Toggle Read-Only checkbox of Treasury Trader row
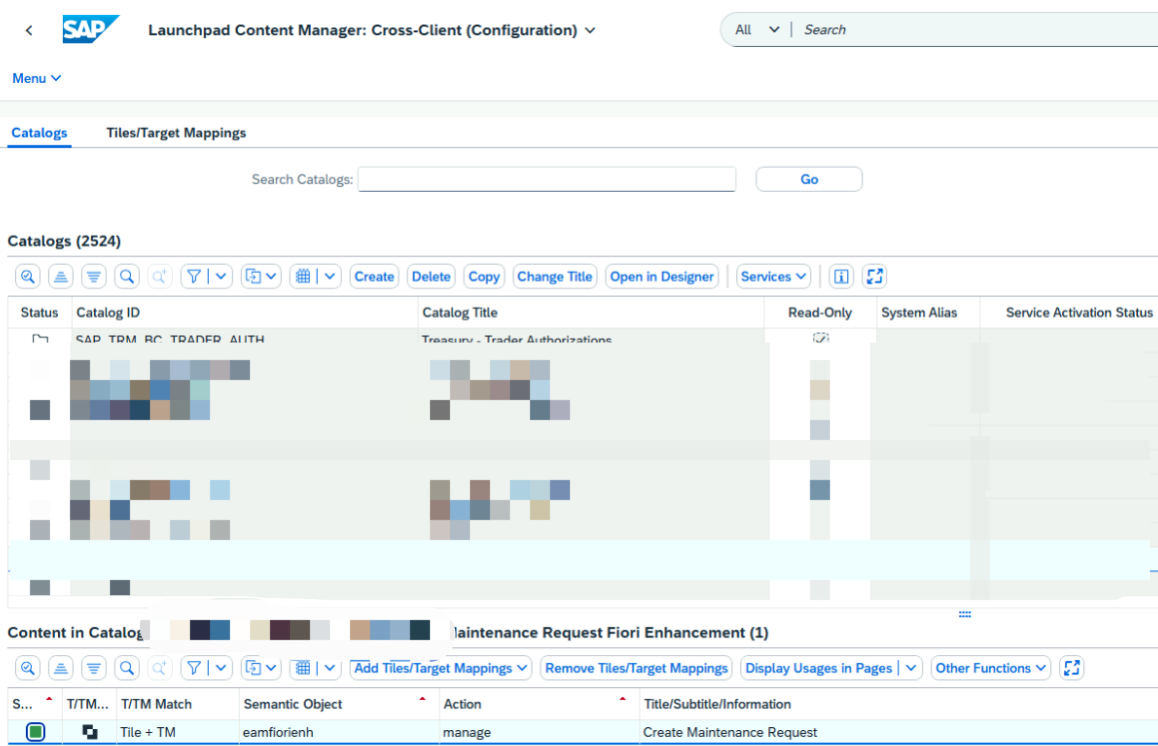The image size is (1158, 746). pyautogui.click(x=820, y=338)
